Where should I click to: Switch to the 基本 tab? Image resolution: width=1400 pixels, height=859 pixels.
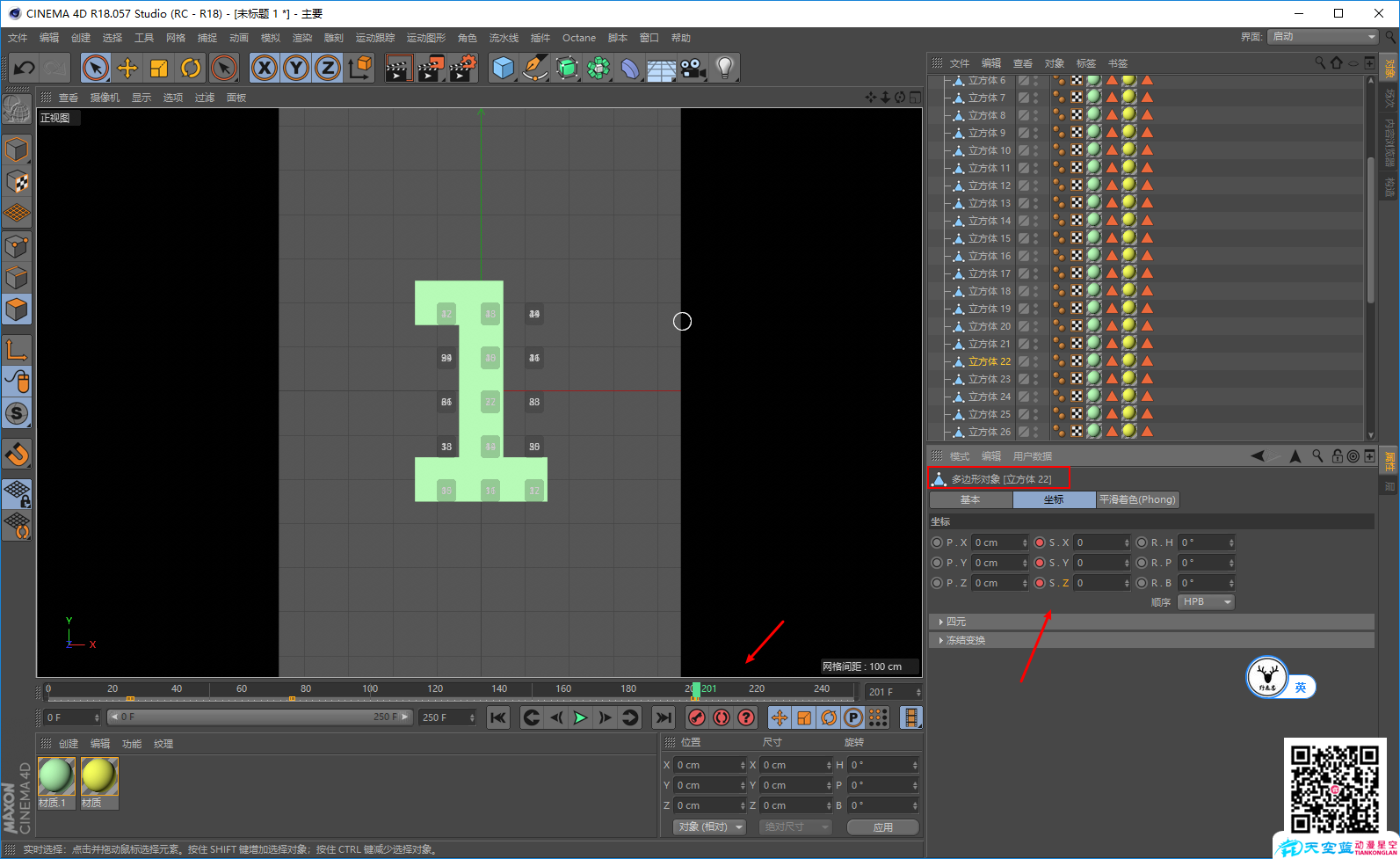pos(970,499)
